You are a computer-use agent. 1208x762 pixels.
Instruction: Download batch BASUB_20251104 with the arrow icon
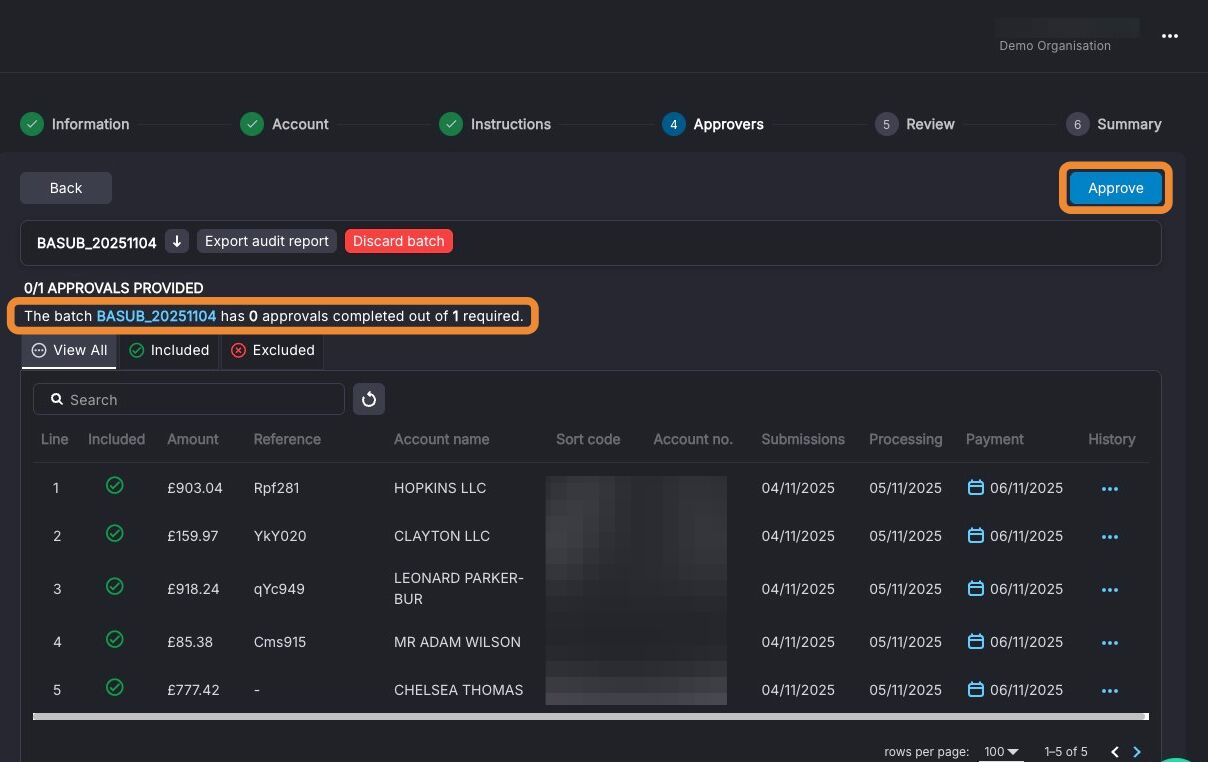click(x=177, y=241)
